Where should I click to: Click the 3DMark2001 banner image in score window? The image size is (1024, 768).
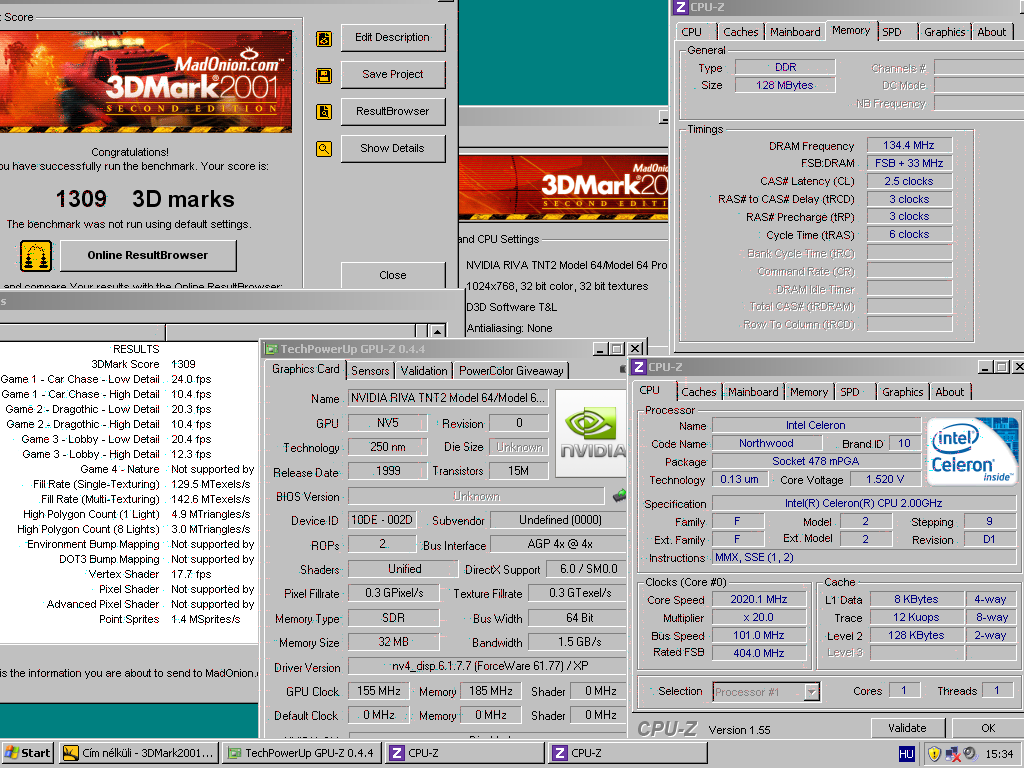pos(146,82)
